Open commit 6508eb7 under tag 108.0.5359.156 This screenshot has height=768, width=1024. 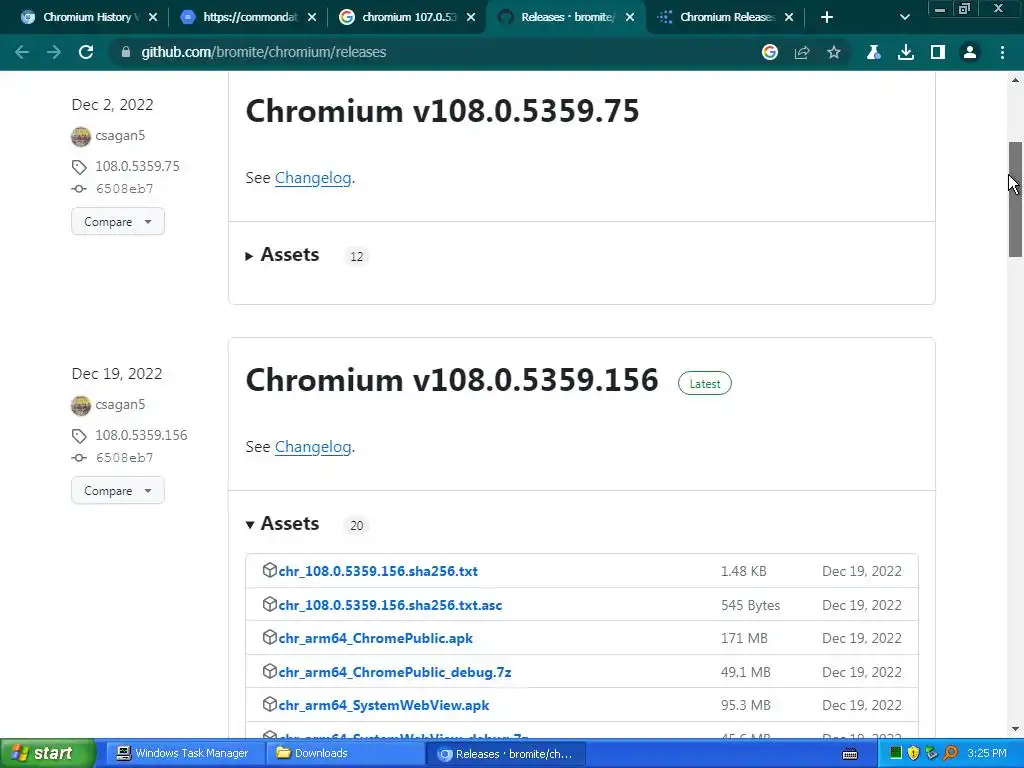[124, 458]
